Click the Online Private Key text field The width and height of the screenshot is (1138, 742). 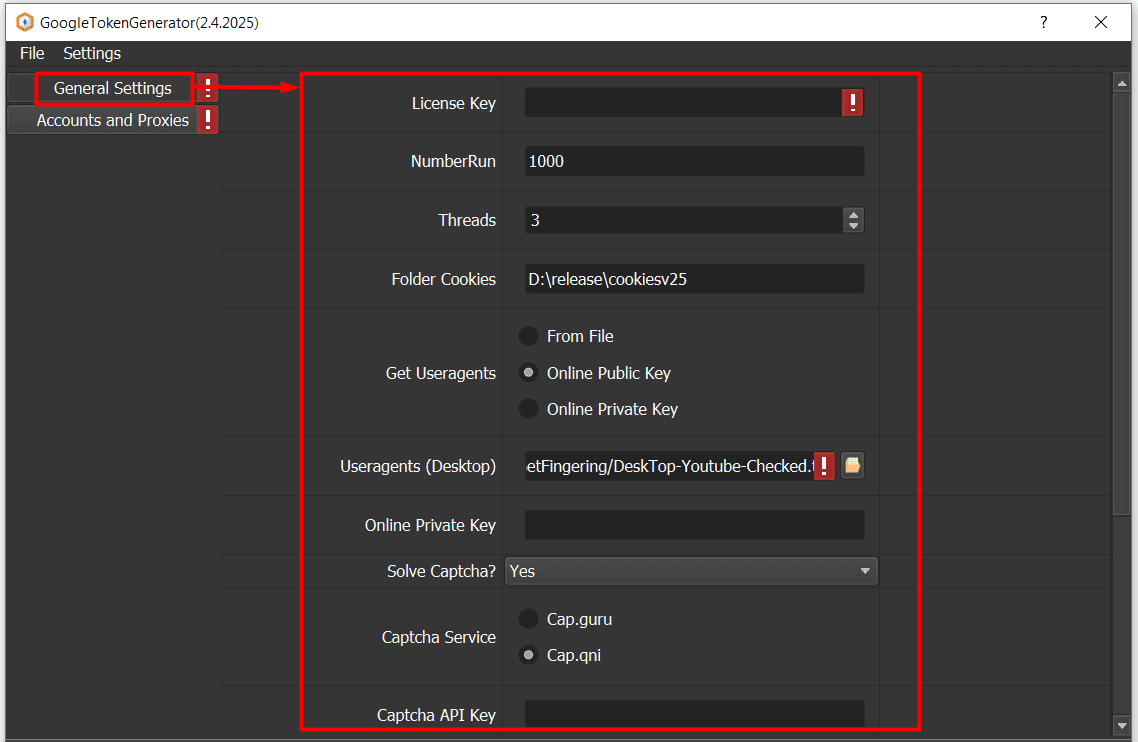coord(695,524)
